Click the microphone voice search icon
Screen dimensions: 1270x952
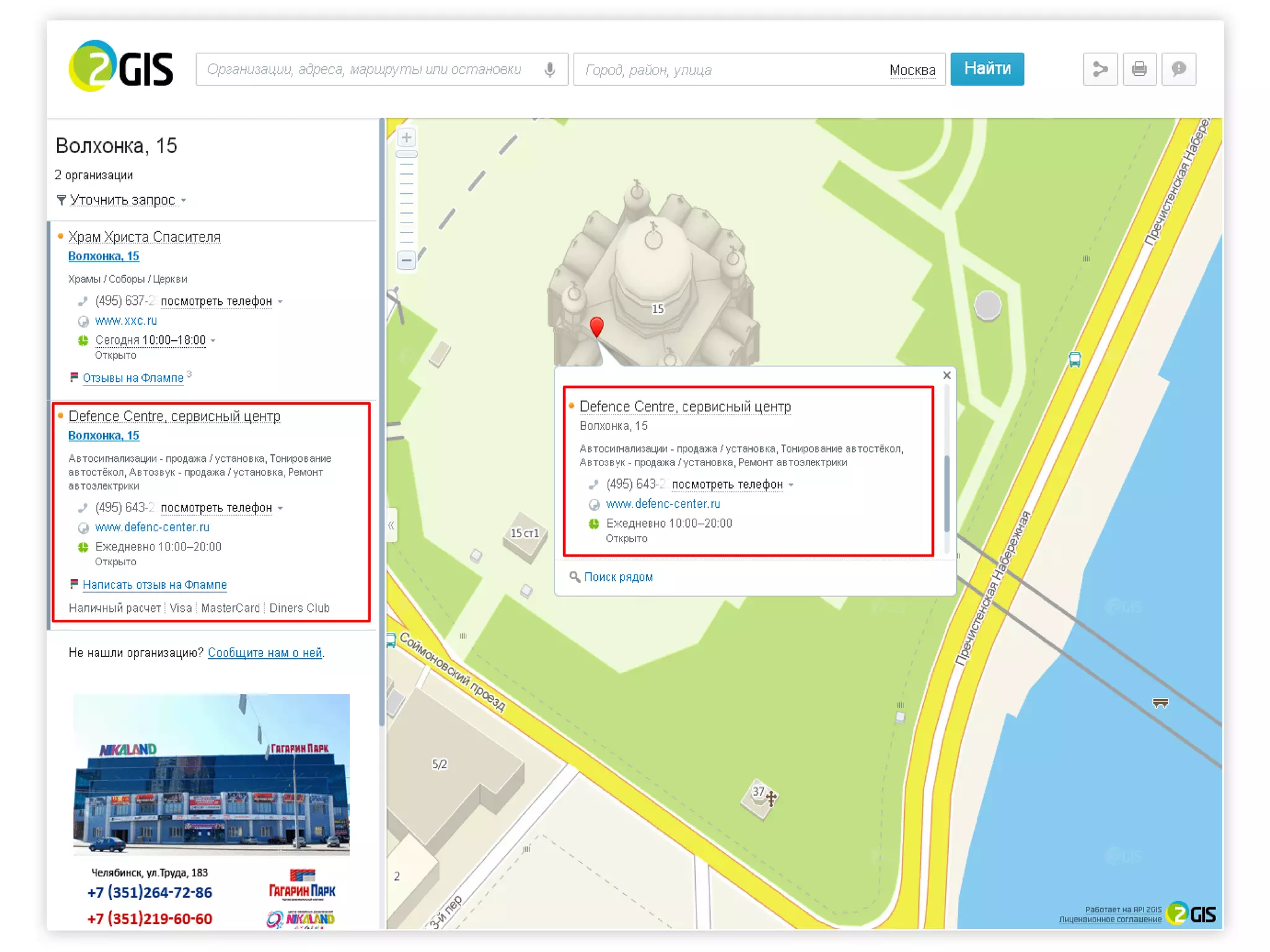click(x=549, y=69)
